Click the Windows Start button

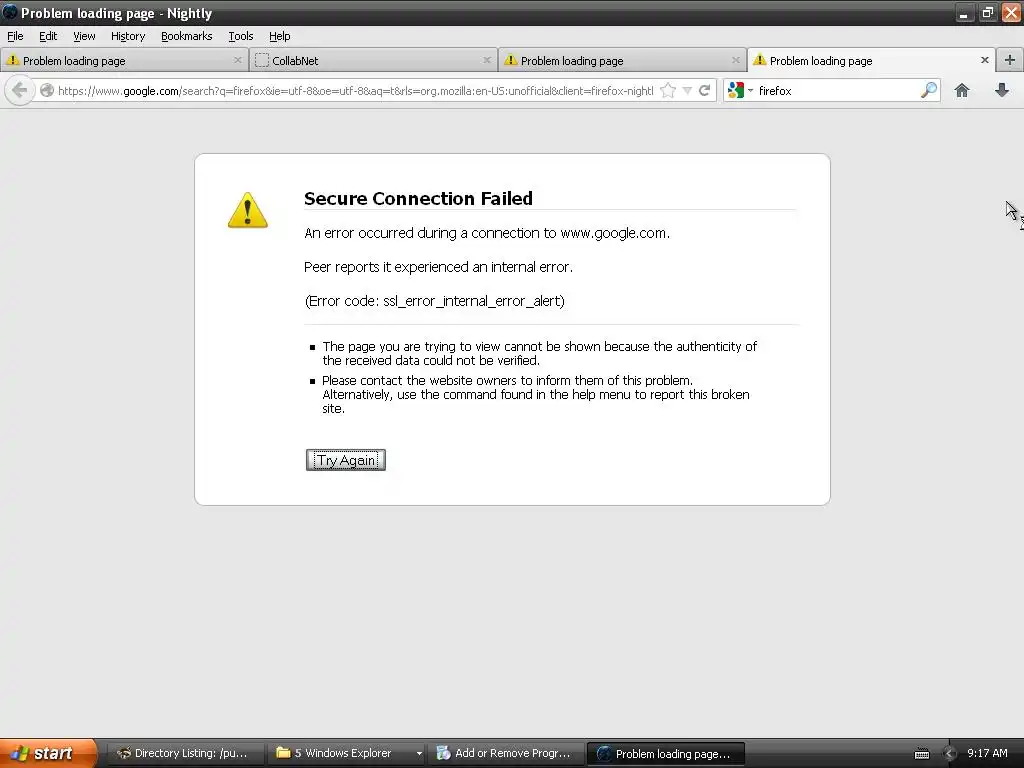pyautogui.click(x=47, y=753)
